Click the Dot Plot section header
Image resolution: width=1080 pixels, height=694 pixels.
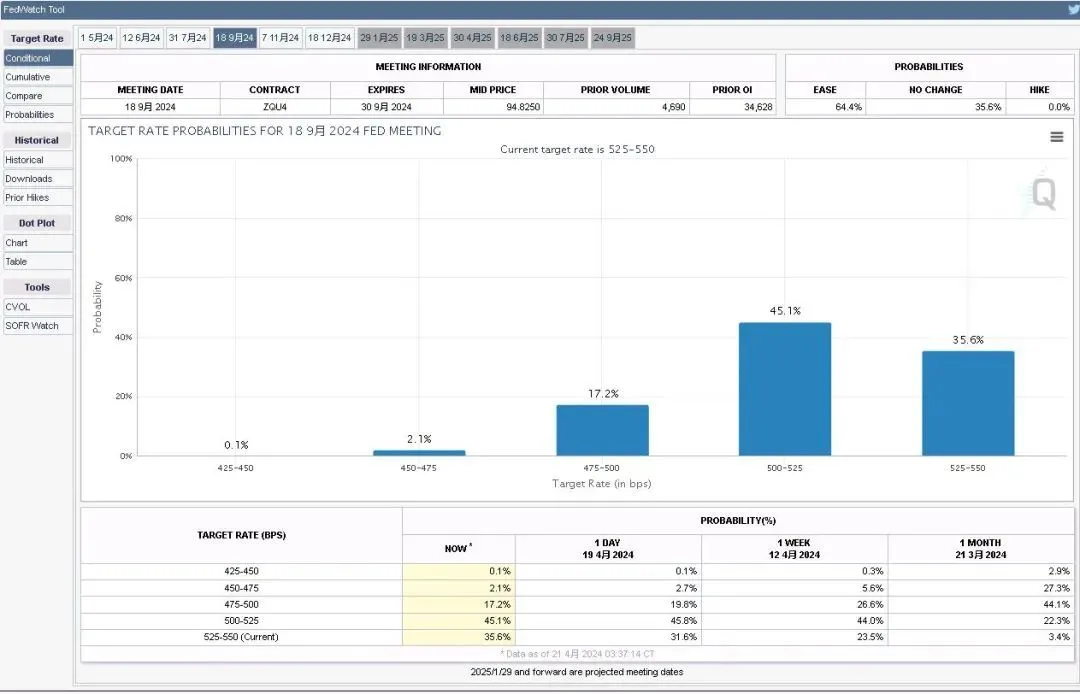pos(37,223)
